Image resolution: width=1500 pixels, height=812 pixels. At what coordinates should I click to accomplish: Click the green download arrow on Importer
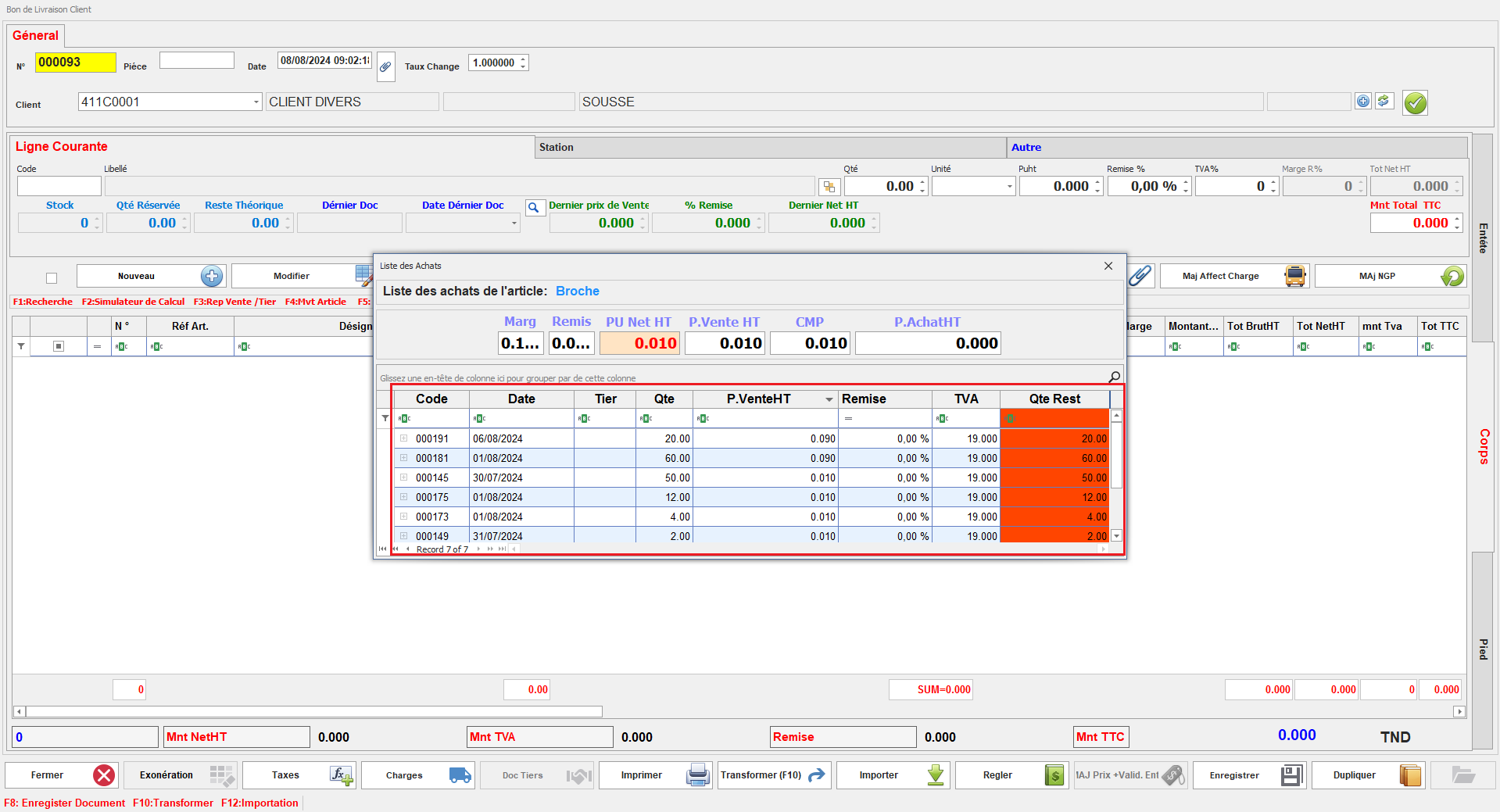pyautogui.click(x=936, y=775)
